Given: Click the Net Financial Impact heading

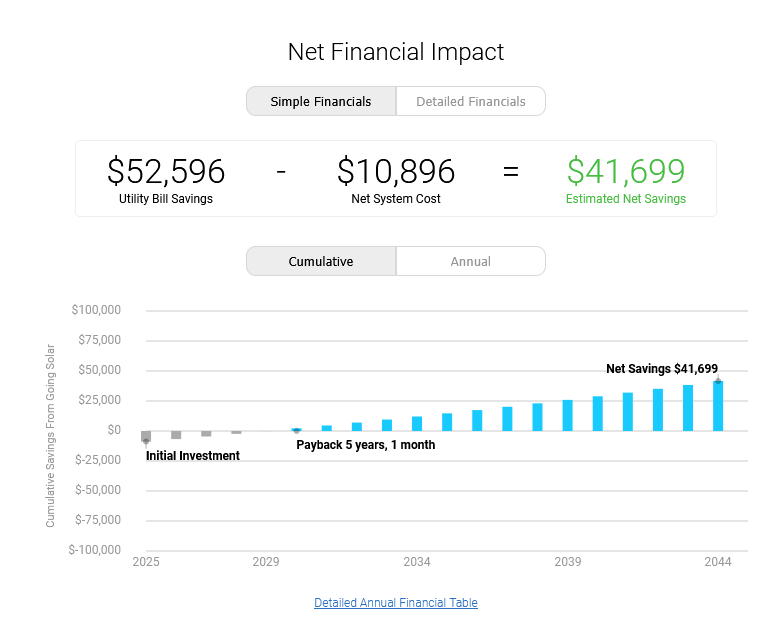Looking at the screenshot, I should (x=396, y=52).
